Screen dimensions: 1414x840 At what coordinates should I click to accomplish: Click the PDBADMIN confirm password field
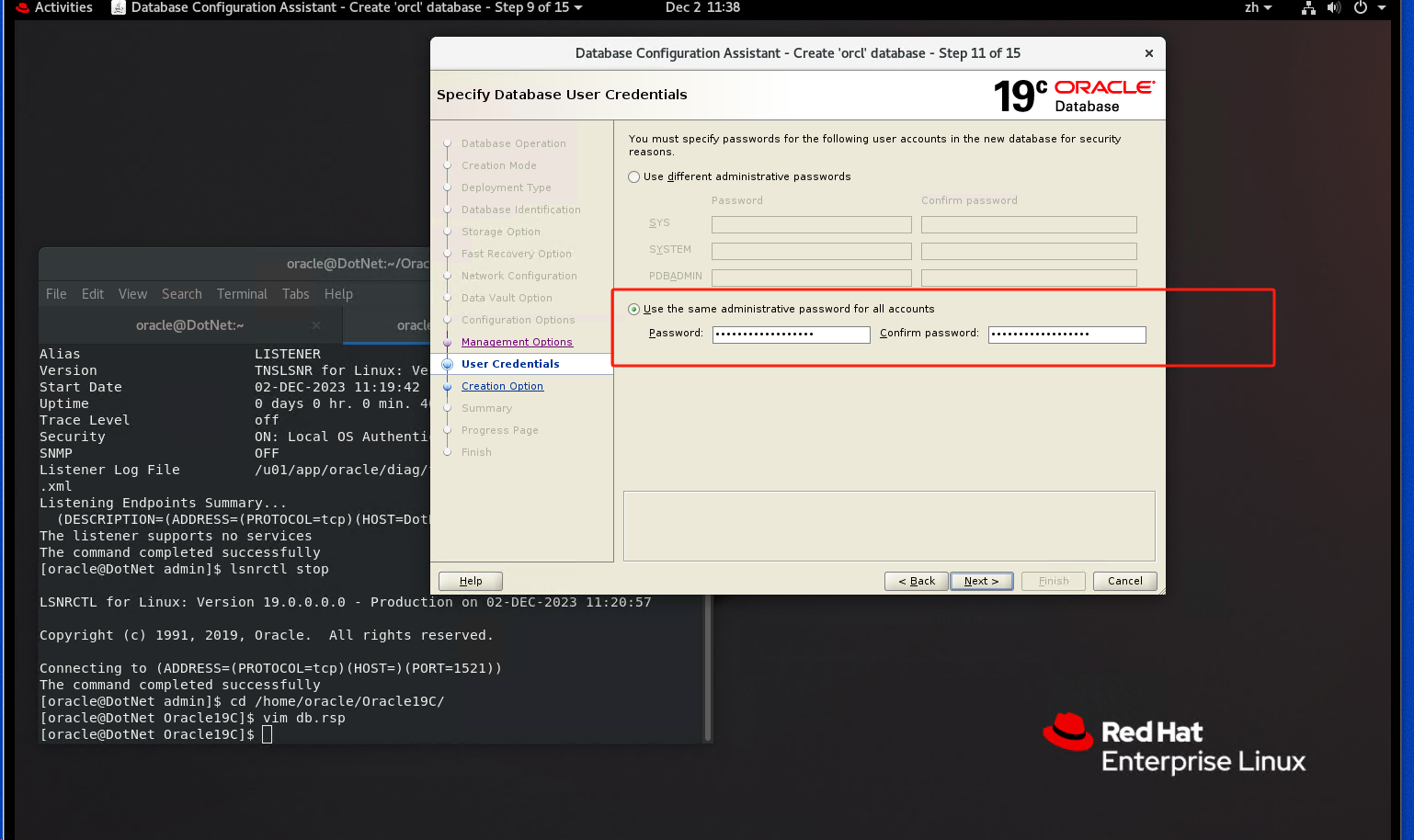[1029, 278]
